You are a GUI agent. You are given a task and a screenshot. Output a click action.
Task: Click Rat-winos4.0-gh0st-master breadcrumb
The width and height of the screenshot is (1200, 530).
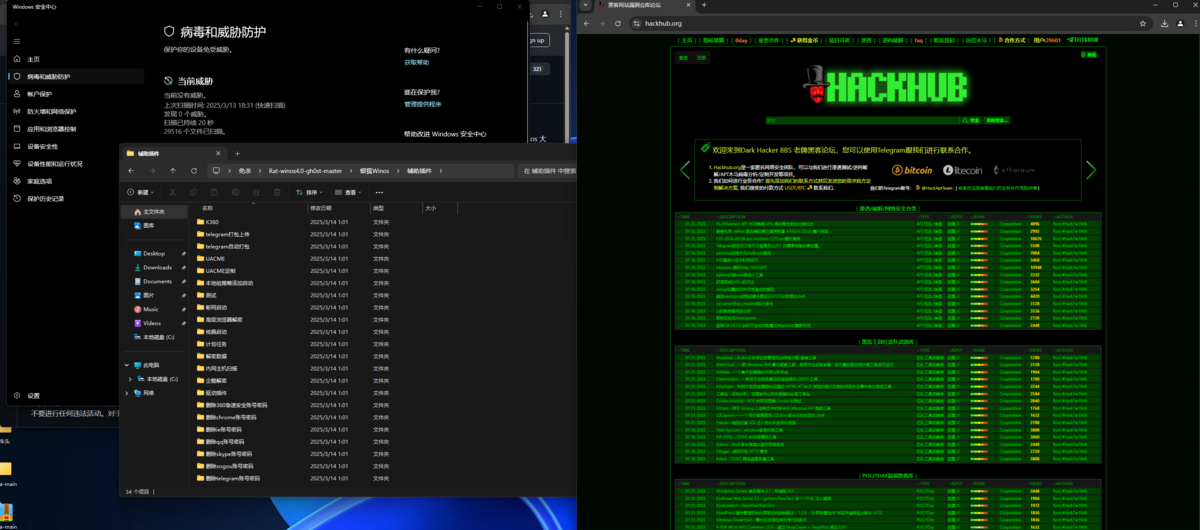(305, 171)
